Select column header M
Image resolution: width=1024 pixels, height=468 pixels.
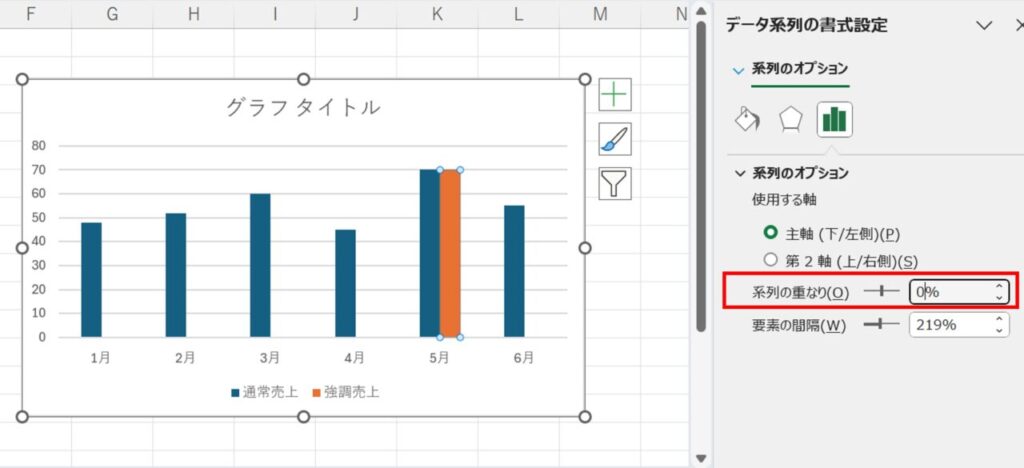pyautogui.click(x=600, y=14)
